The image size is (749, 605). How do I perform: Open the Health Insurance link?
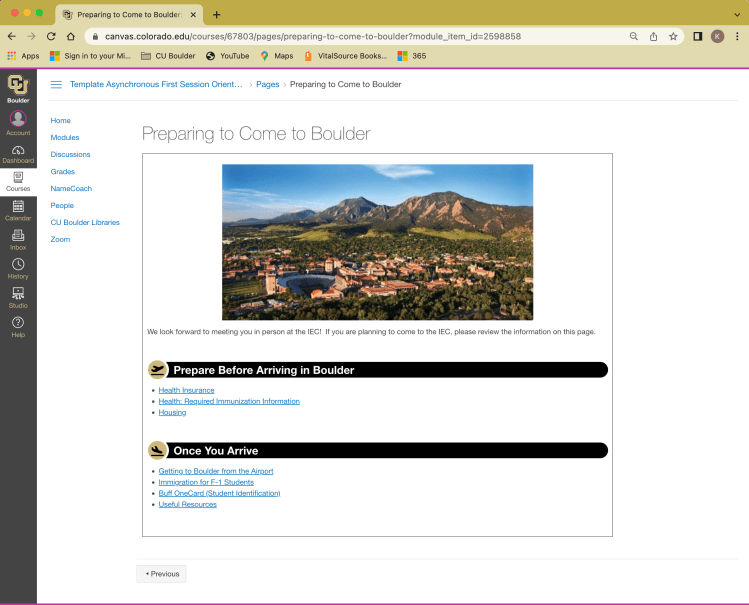click(x=186, y=390)
